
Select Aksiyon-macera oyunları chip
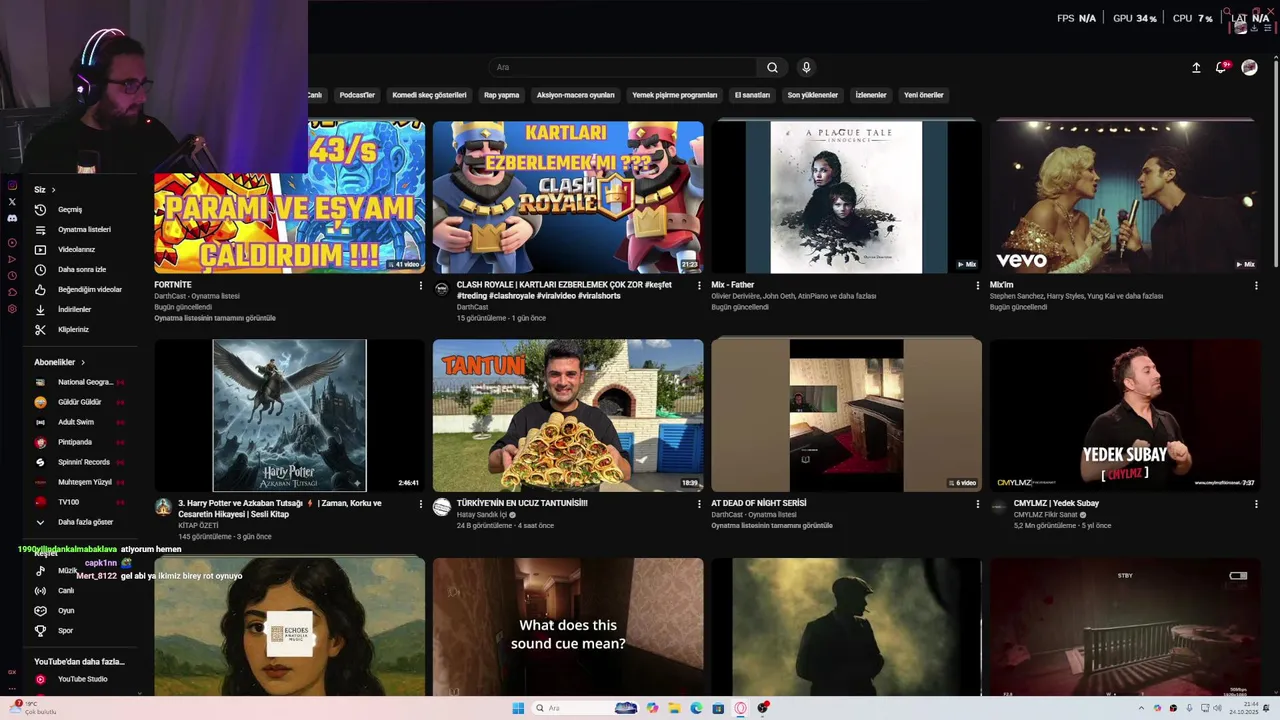click(576, 95)
